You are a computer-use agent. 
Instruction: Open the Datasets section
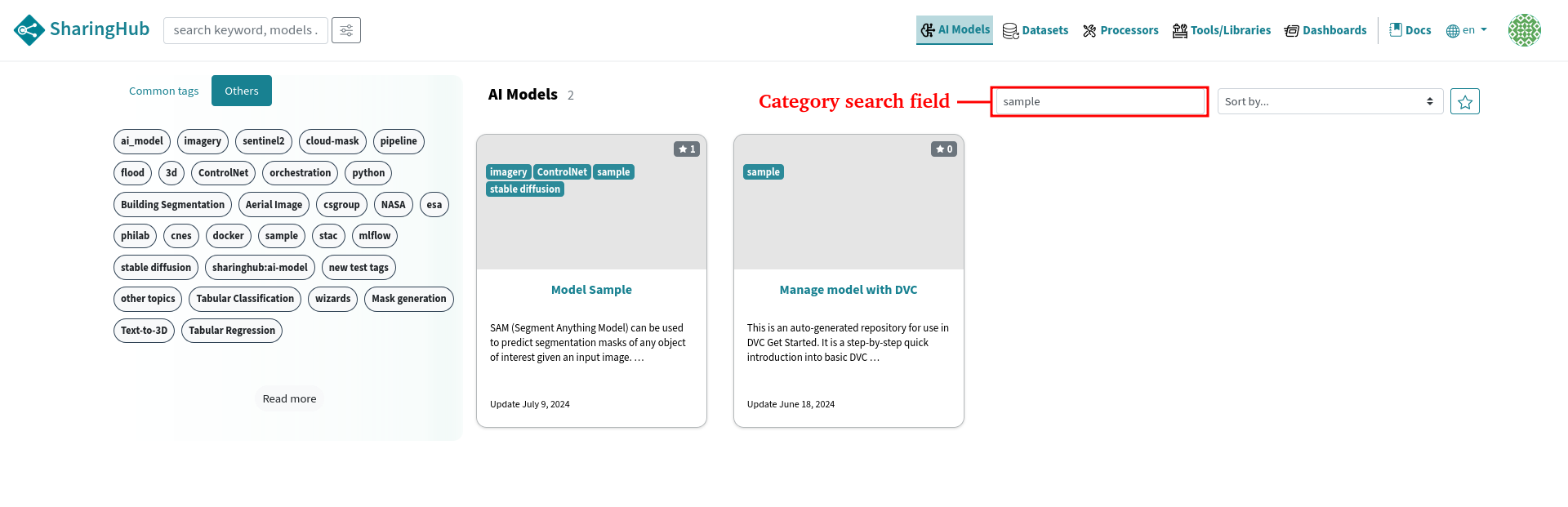[1035, 30]
